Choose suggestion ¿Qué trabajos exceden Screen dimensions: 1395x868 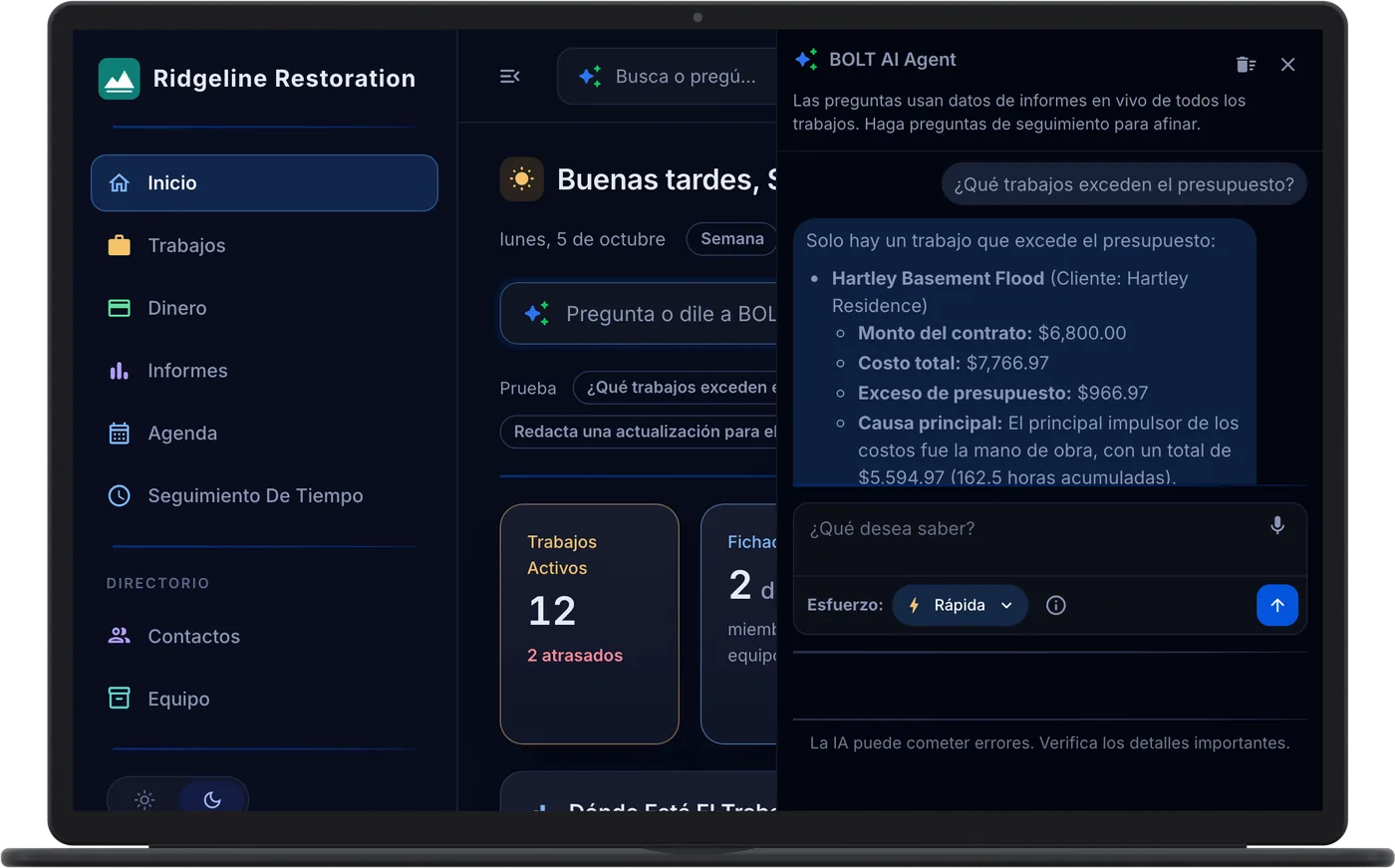click(x=677, y=388)
